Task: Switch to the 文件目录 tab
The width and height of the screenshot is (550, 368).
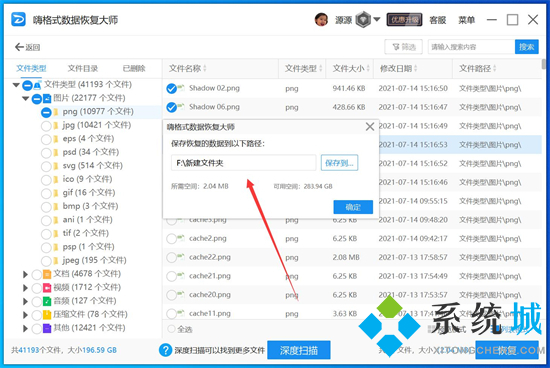Action: (x=83, y=68)
